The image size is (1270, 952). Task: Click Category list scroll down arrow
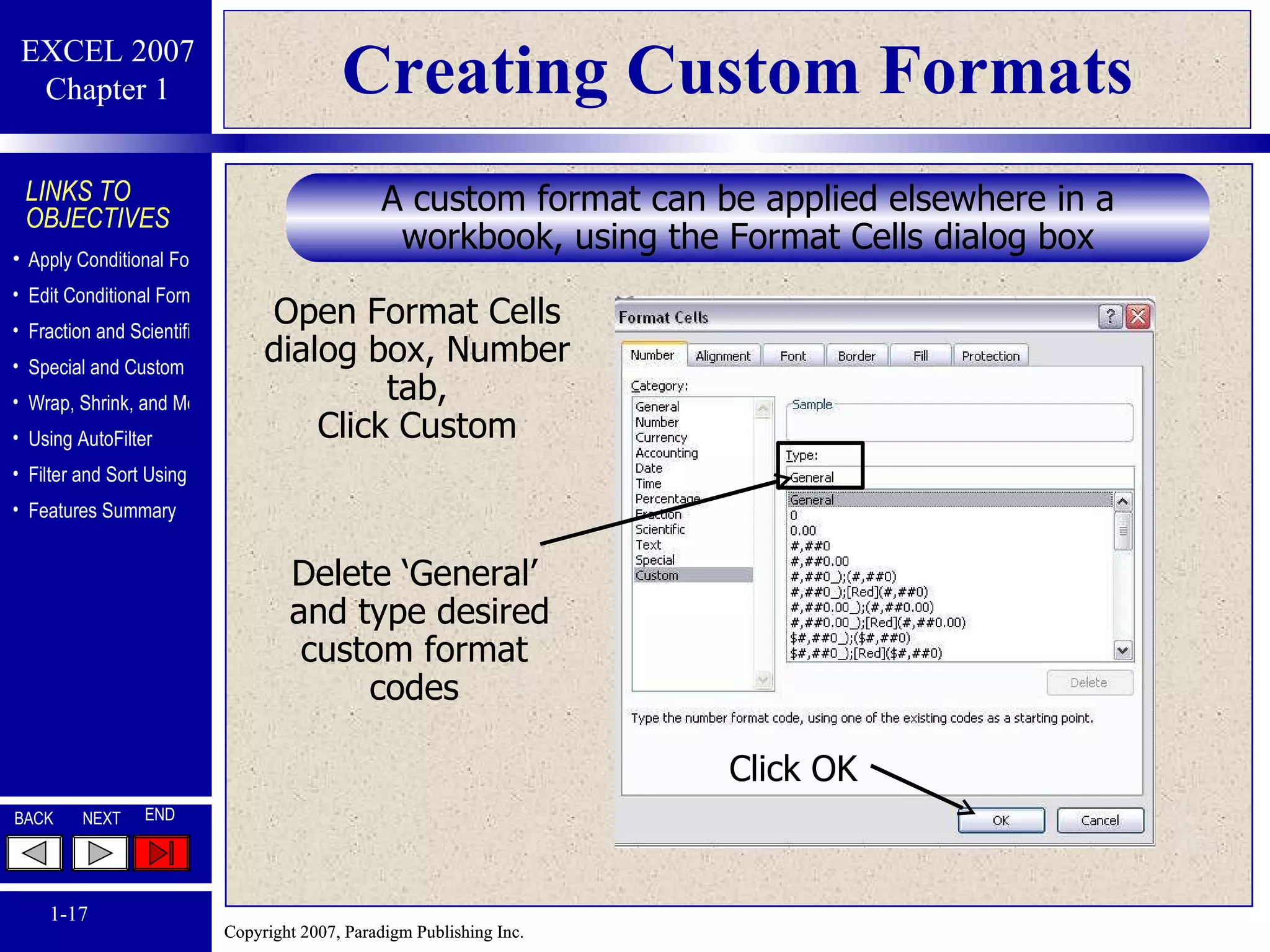click(x=763, y=680)
